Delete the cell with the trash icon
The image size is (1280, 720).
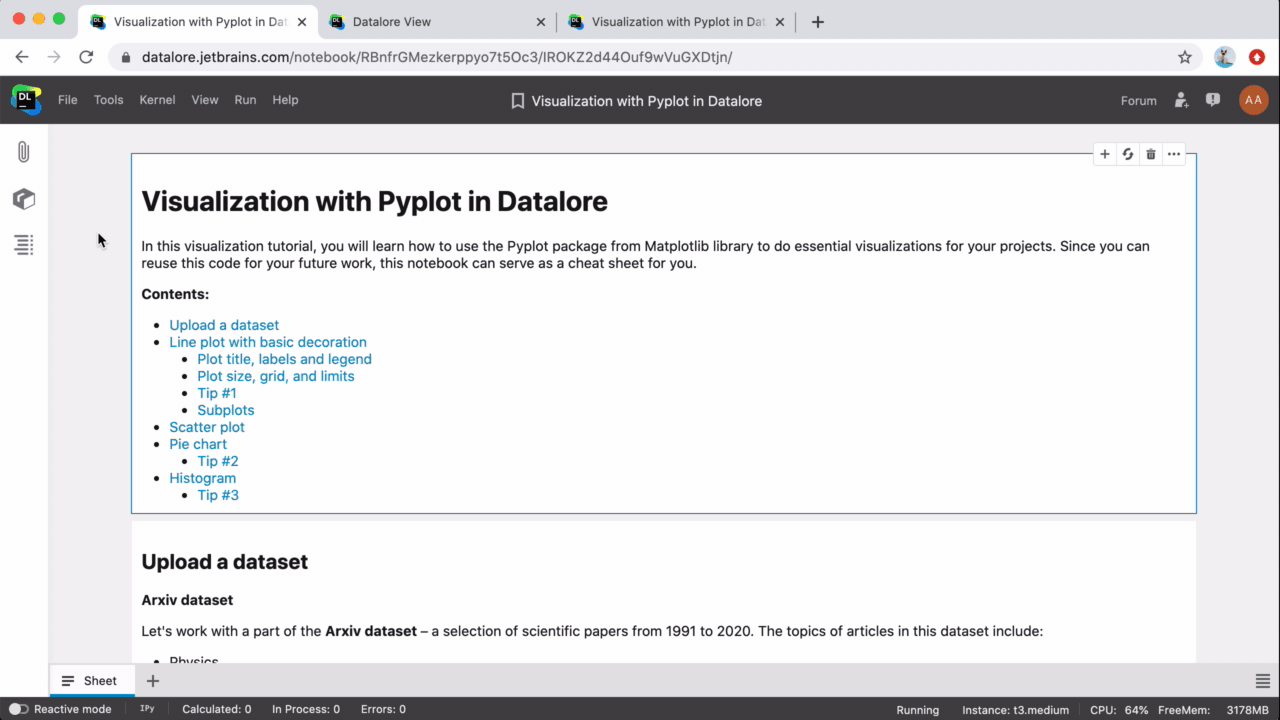(1151, 154)
